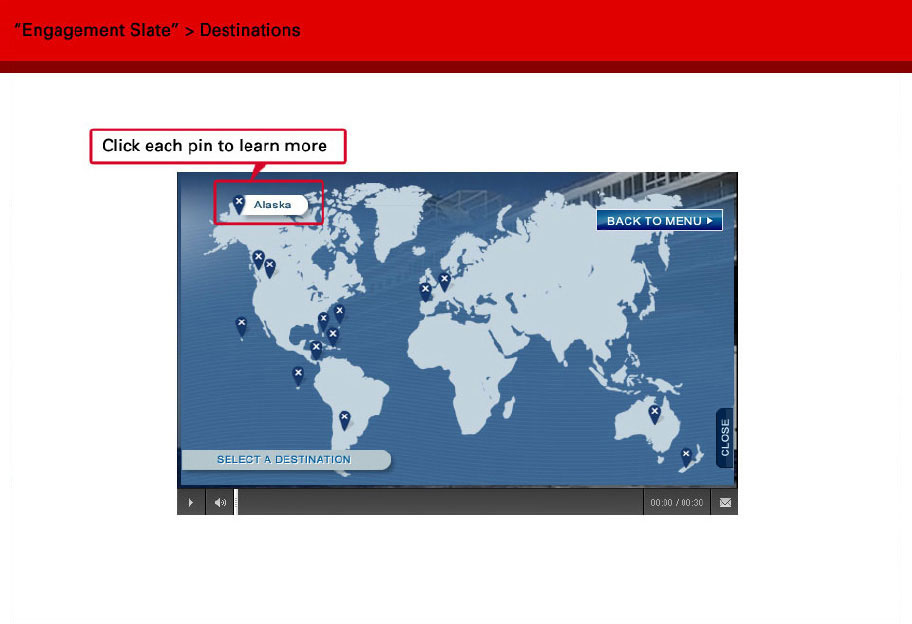Click the upper Pacific Northwest pin
Screen dimensions: 912x624
258,259
